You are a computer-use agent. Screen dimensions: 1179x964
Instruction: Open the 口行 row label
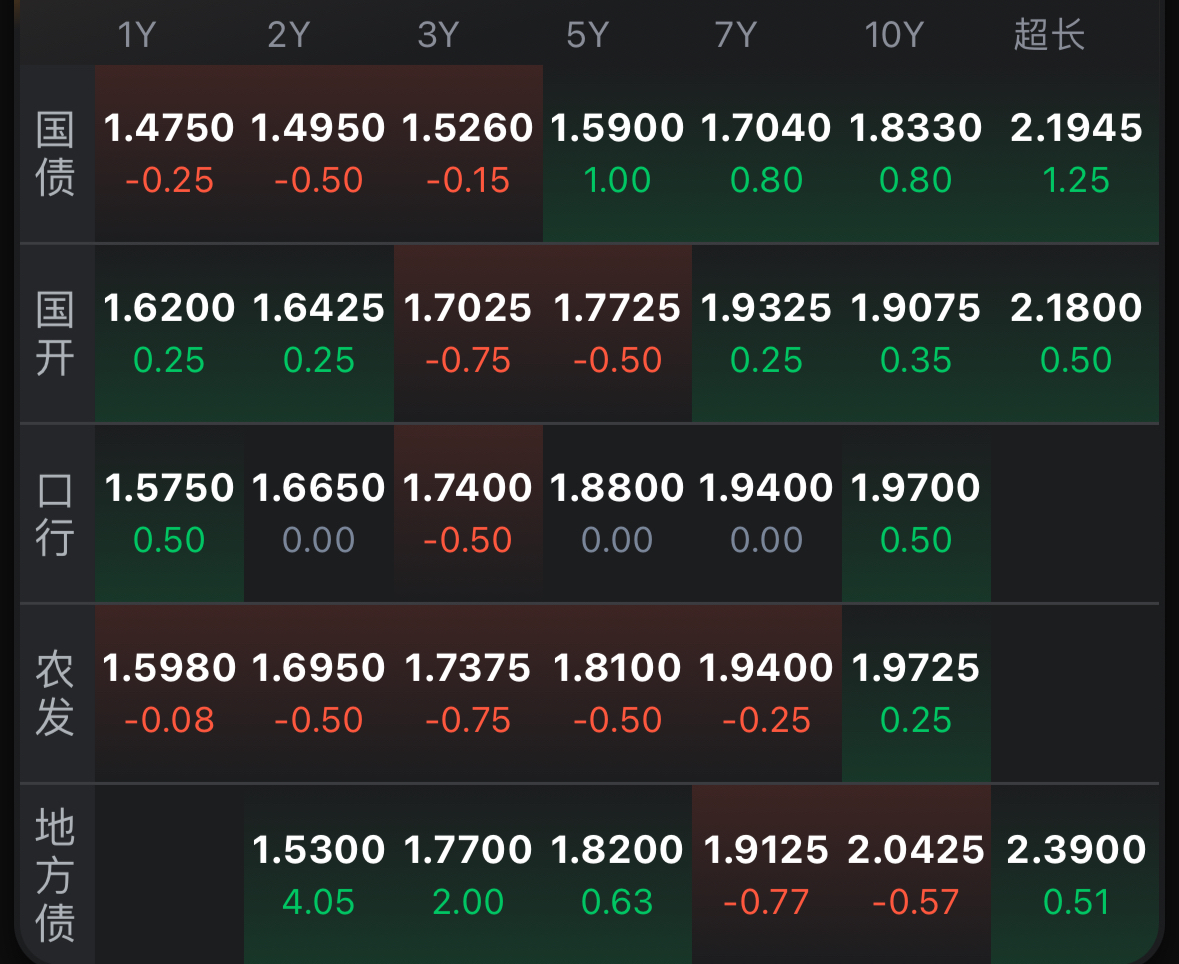[56, 514]
